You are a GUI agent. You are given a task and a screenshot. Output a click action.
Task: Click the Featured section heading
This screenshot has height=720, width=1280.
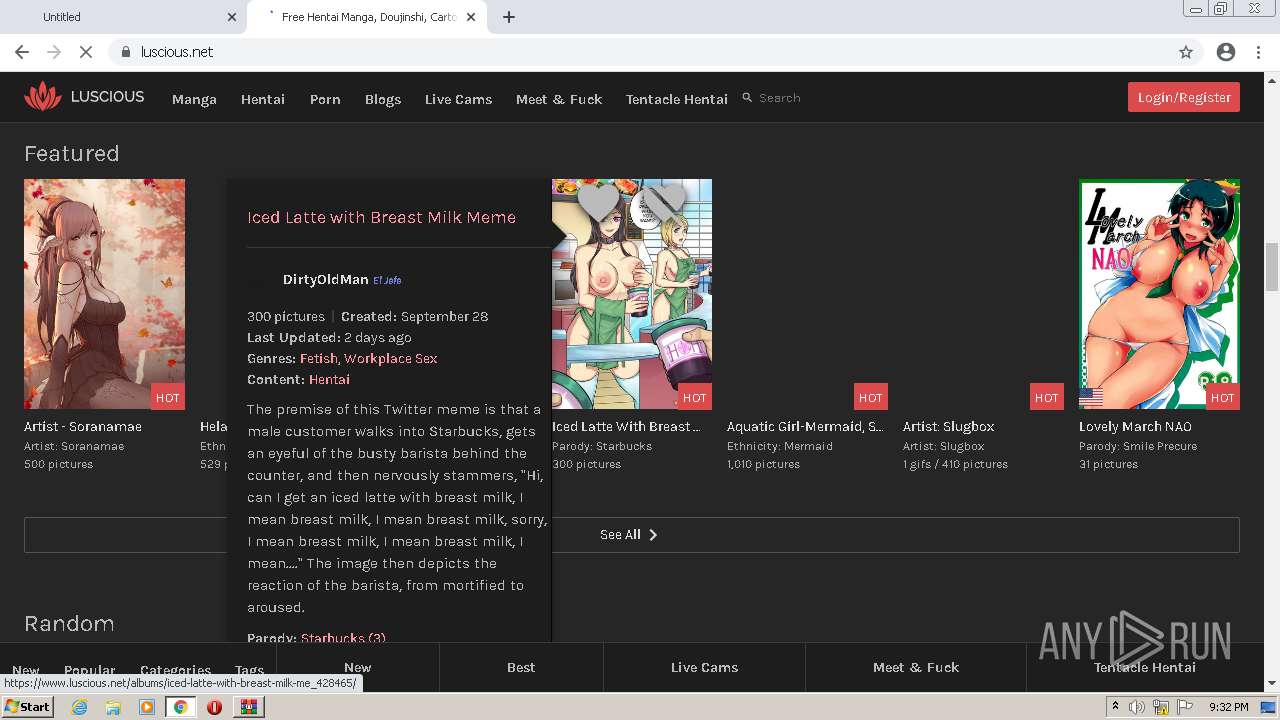click(x=72, y=153)
